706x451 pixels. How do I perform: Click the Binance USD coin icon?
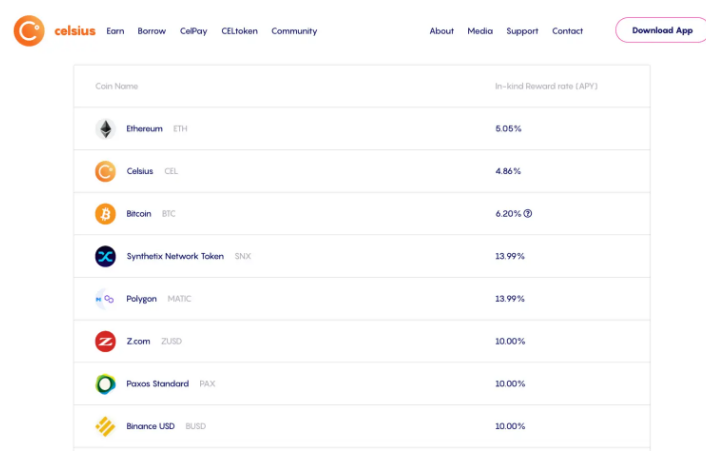point(105,426)
